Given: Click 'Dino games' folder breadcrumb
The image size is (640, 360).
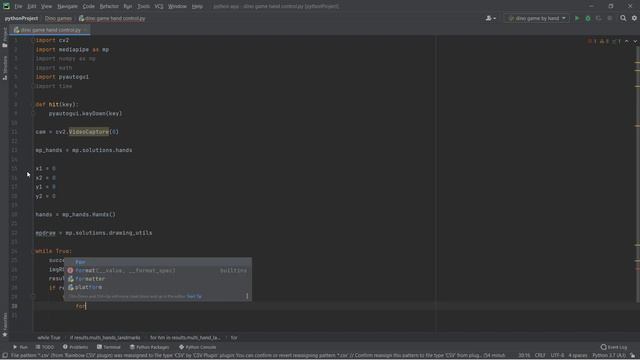Looking at the screenshot, I should tap(58, 18).
